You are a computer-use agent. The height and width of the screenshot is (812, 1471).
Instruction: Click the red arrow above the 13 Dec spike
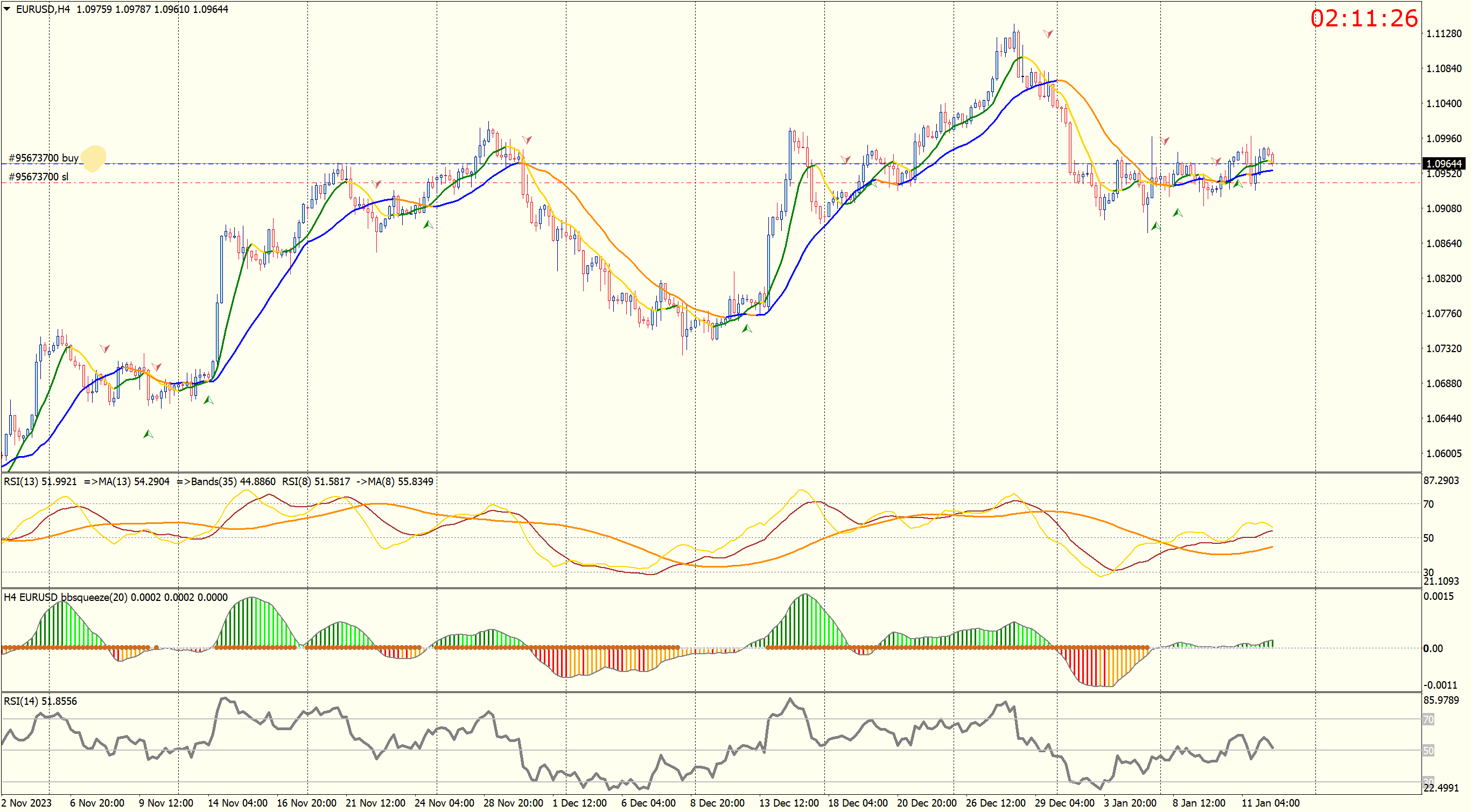point(846,159)
